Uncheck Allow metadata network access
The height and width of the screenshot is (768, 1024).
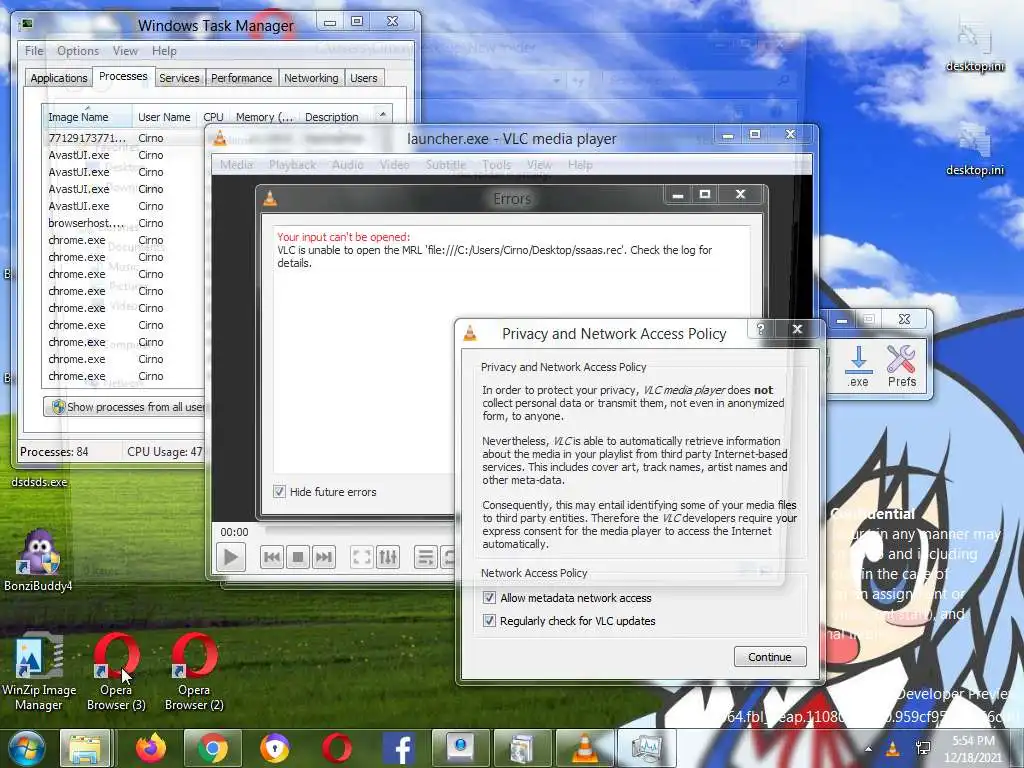coord(489,598)
